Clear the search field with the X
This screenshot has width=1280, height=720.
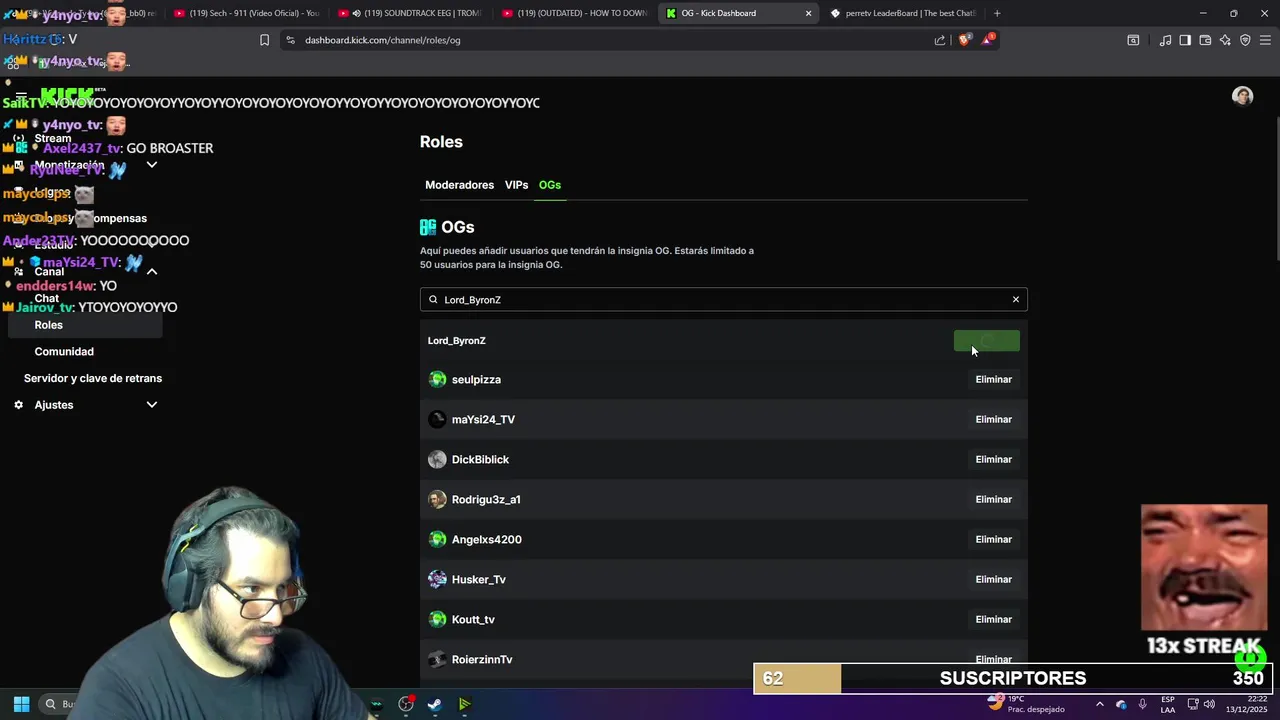pyautogui.click(x=1016, y=299)
